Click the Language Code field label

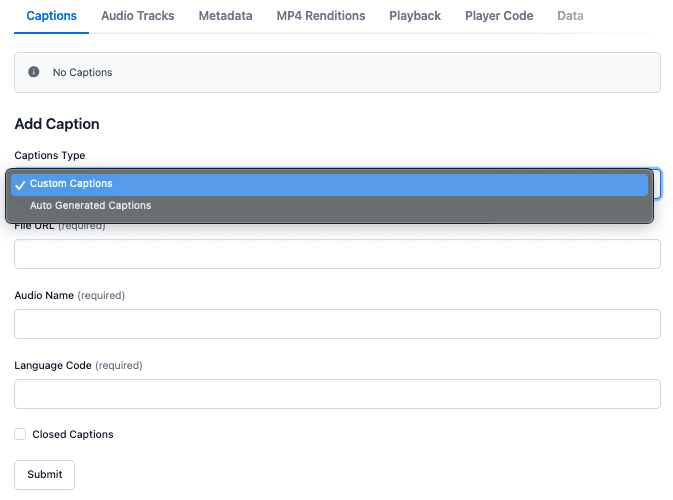[x=53, y=366]
